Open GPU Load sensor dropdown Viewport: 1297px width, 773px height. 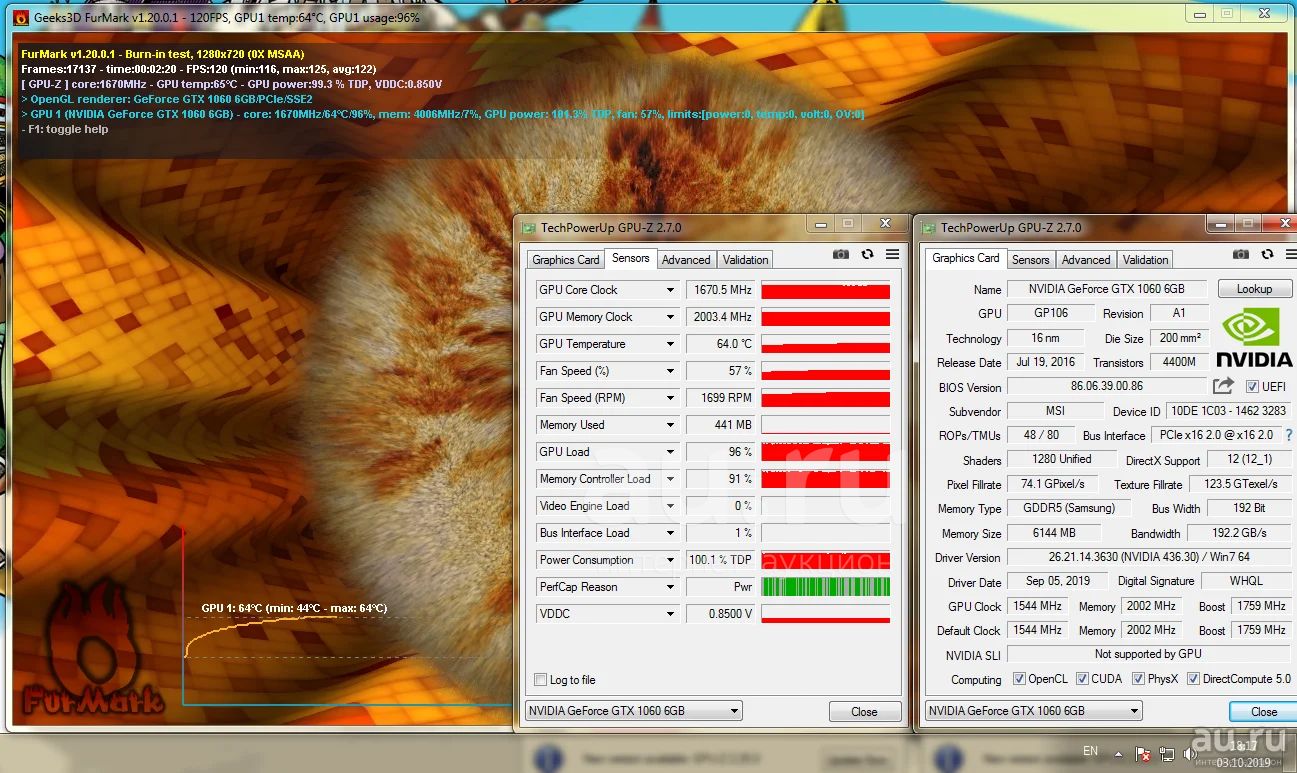[670, 452]
